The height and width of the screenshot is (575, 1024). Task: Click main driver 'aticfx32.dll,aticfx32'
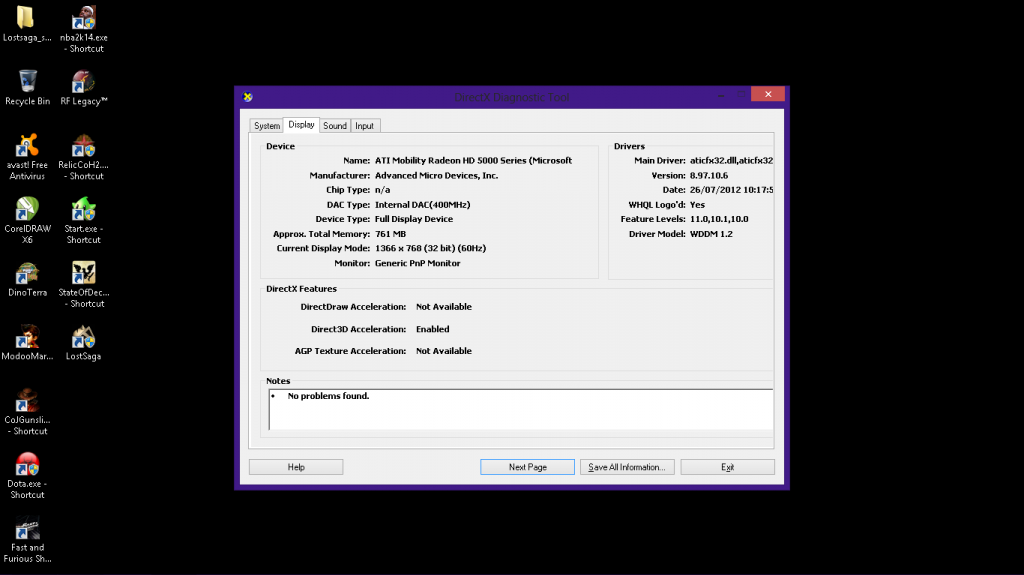(x=731, y=161)
